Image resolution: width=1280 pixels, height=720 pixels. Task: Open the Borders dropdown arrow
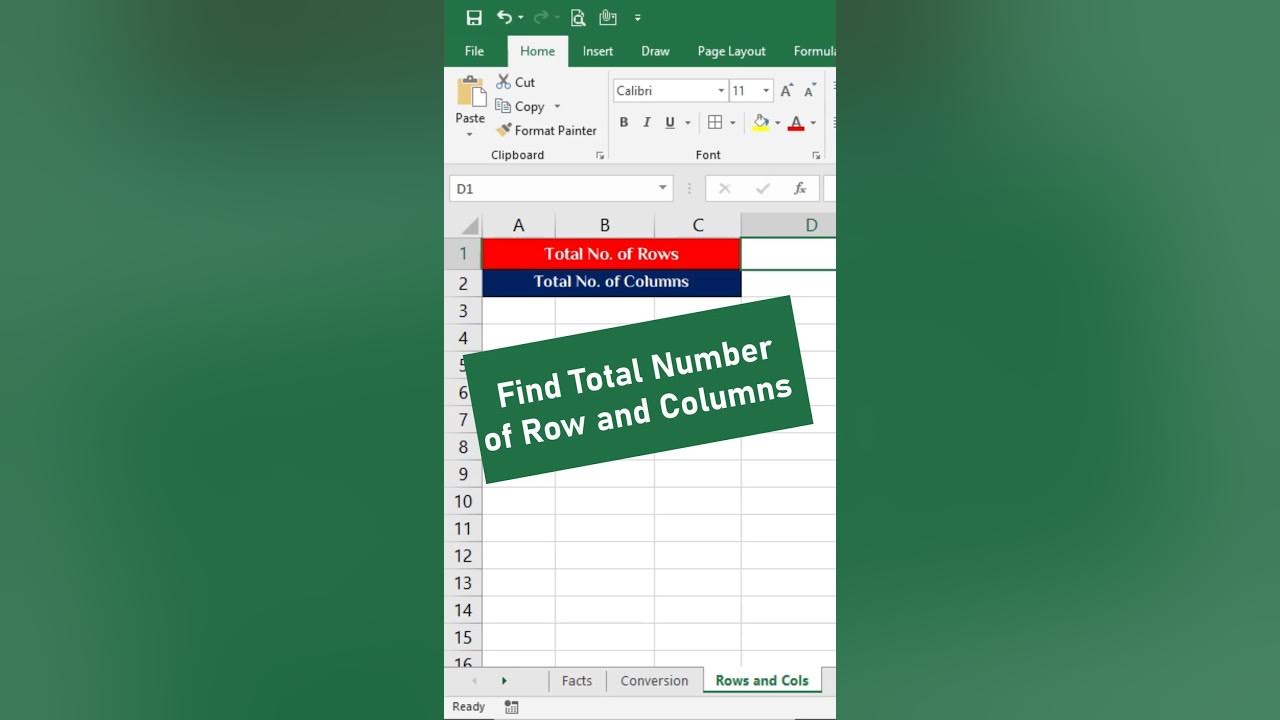(733, 123)
